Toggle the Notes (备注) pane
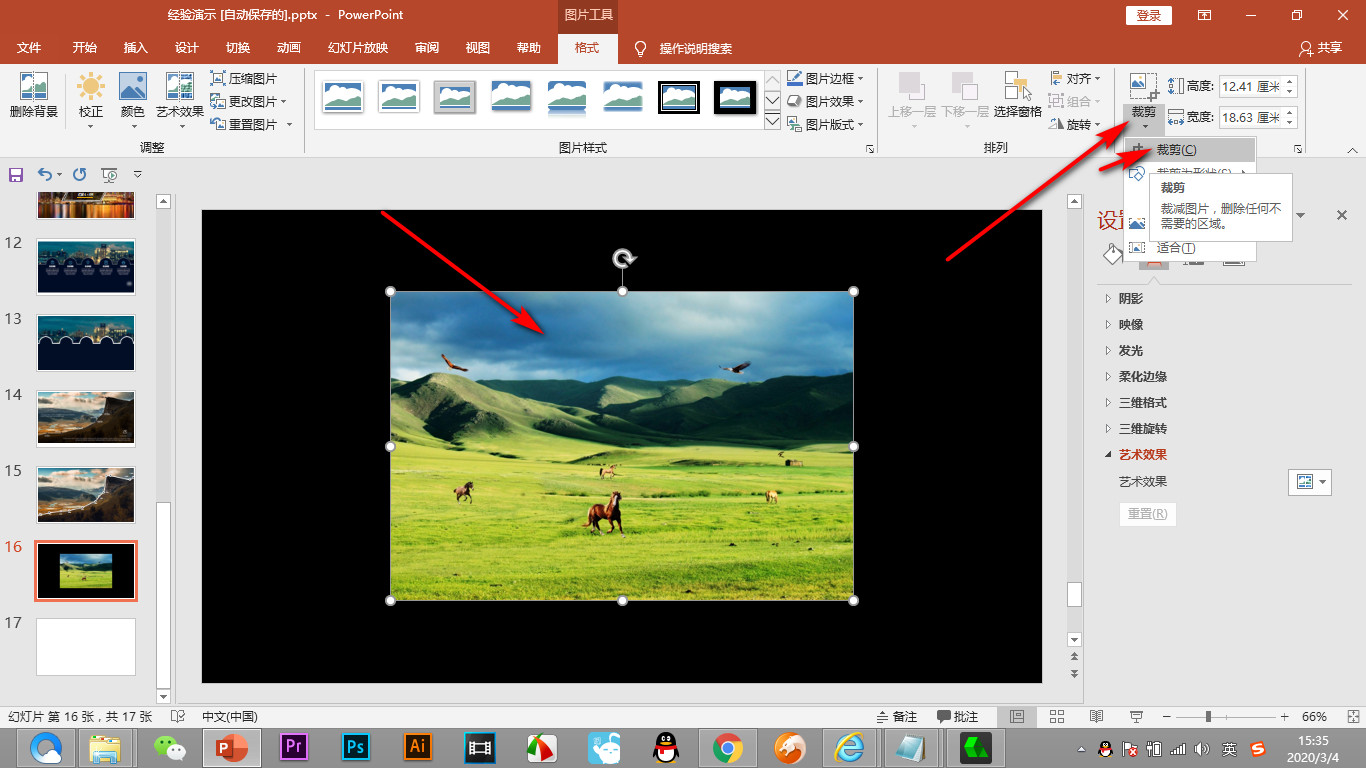 click(897, 717)
